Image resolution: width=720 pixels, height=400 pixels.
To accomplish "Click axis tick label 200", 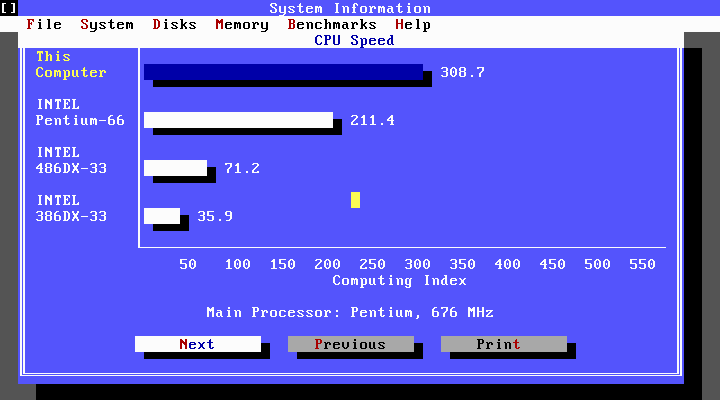I will tap(327, 264).
